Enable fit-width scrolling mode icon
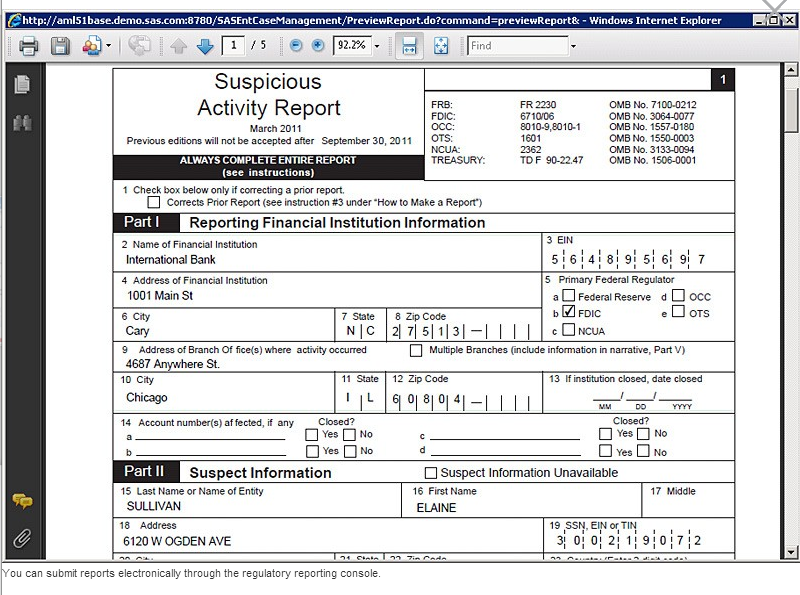This screenshot has width=800, height=595. coord(409,46)
